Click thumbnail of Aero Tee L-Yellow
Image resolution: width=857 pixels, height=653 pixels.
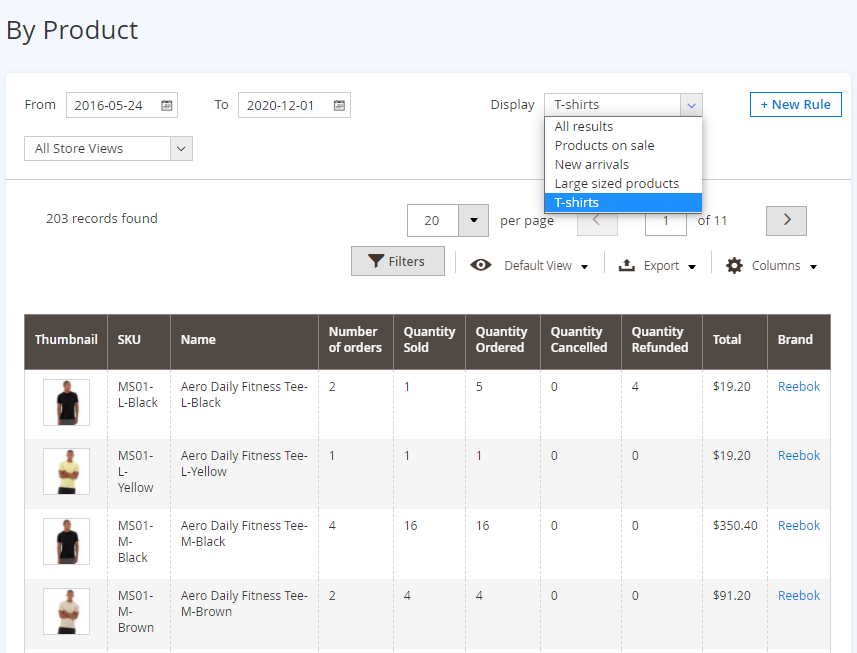[x=66, y=471]
